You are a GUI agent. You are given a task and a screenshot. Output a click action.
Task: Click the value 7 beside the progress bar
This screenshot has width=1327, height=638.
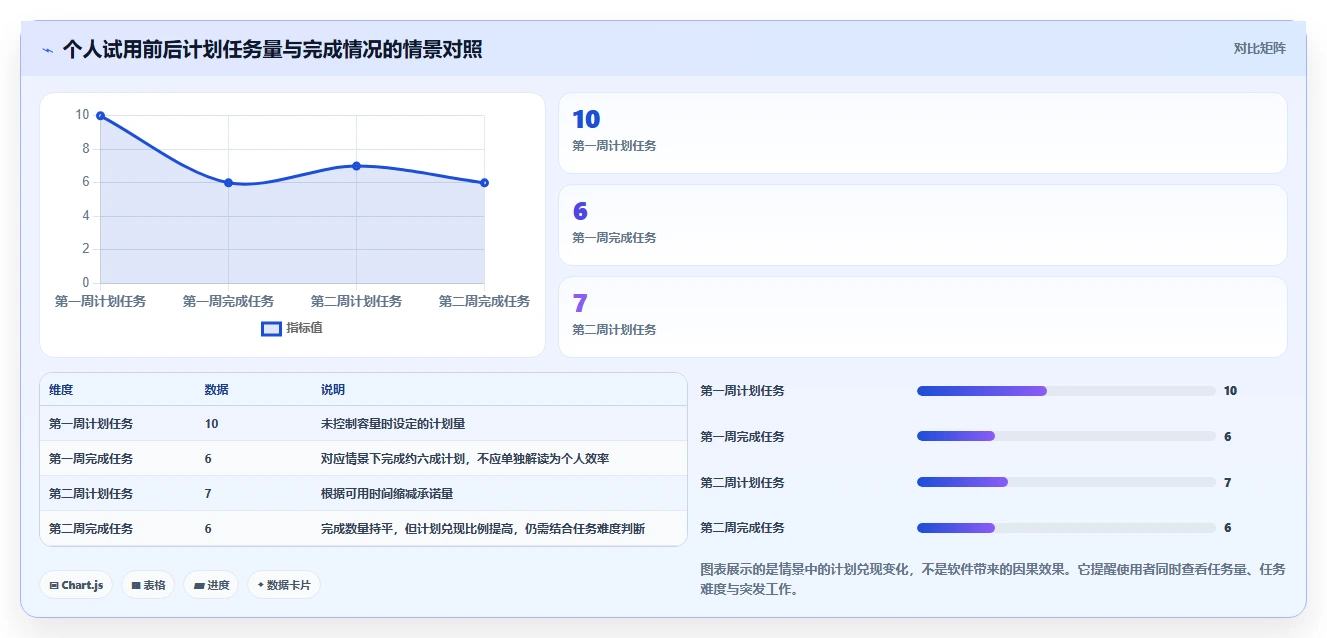coord(1227,483)
